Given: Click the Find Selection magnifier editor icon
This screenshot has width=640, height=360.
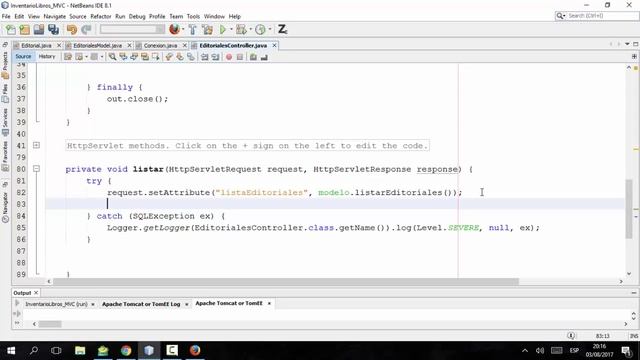Looking at the screenshot, I should [112, 57].
